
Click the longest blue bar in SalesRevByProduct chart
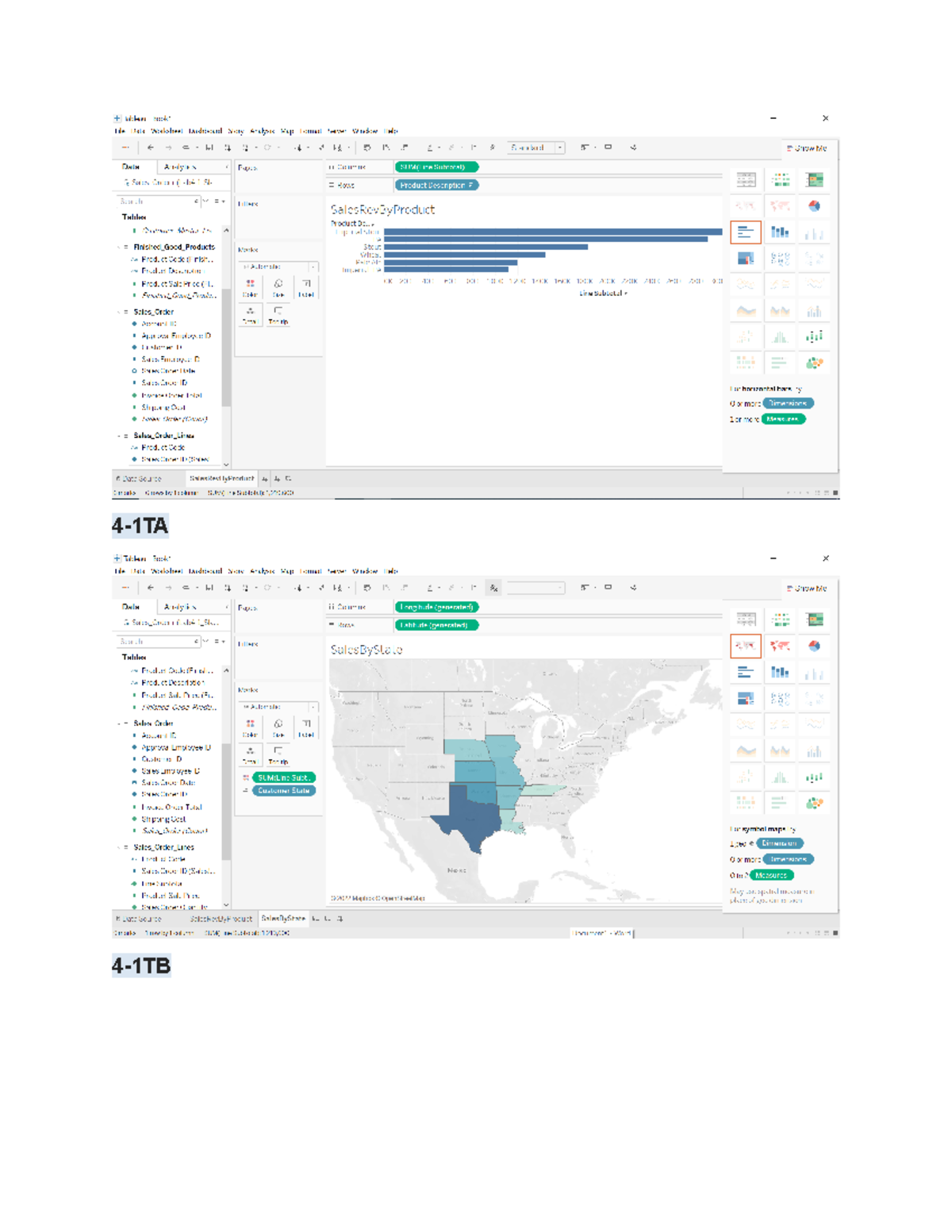(553, 232)
